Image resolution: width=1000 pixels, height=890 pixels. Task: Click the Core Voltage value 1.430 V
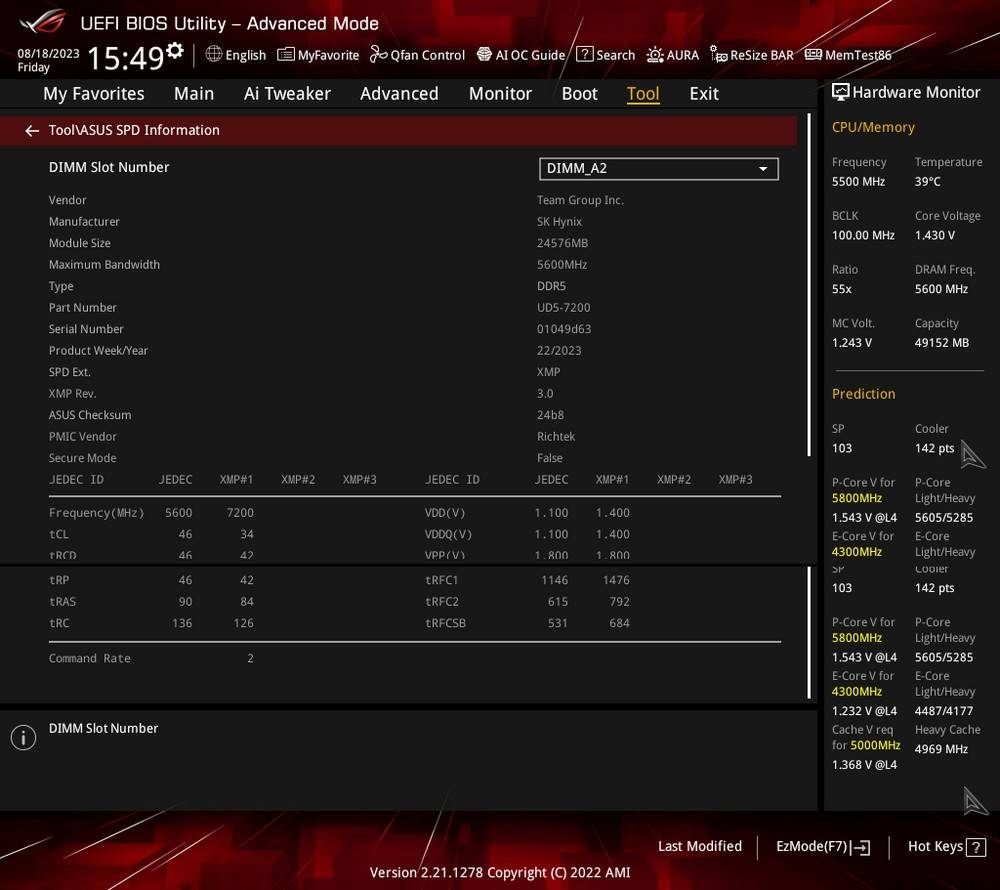coord(934,235)
